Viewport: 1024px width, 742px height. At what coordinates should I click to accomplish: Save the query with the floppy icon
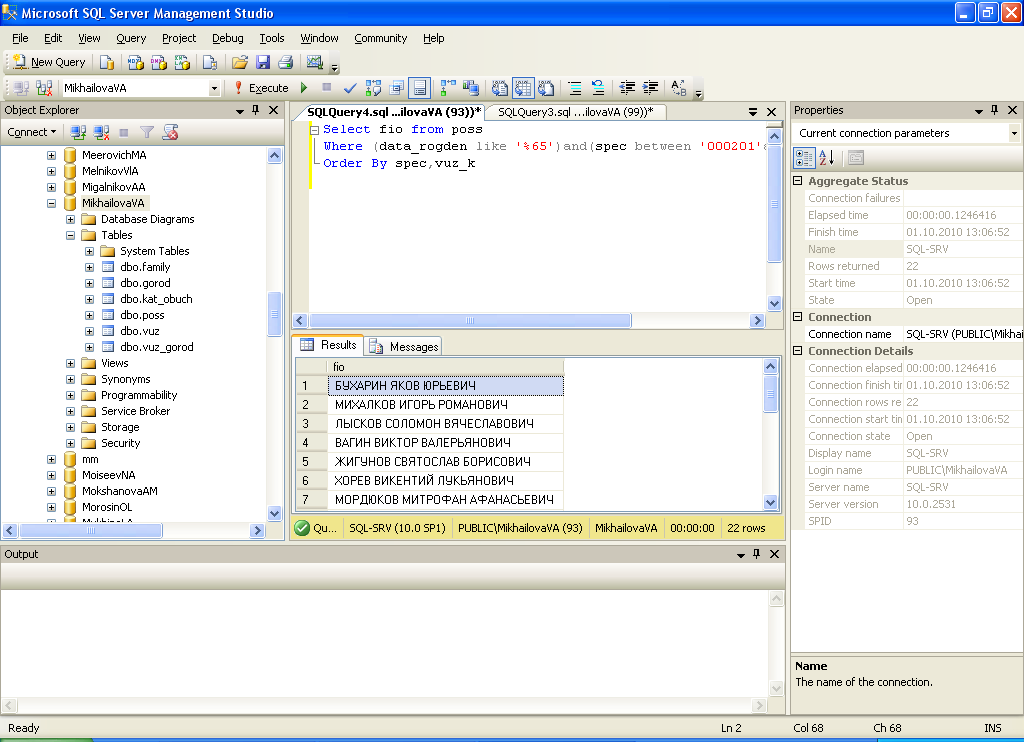(263, 62)
